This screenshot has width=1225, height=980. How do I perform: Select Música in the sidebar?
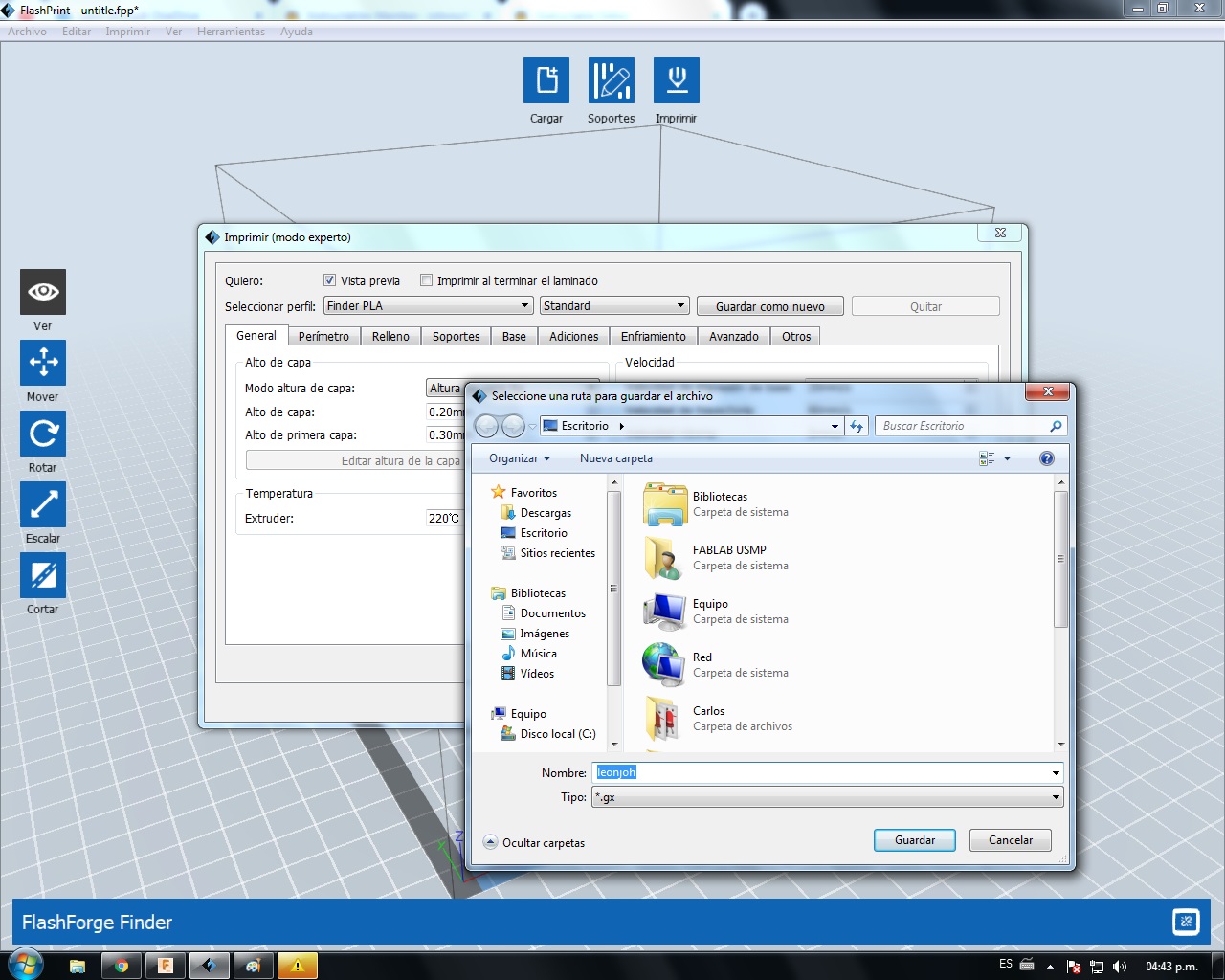tap(529, 654)
